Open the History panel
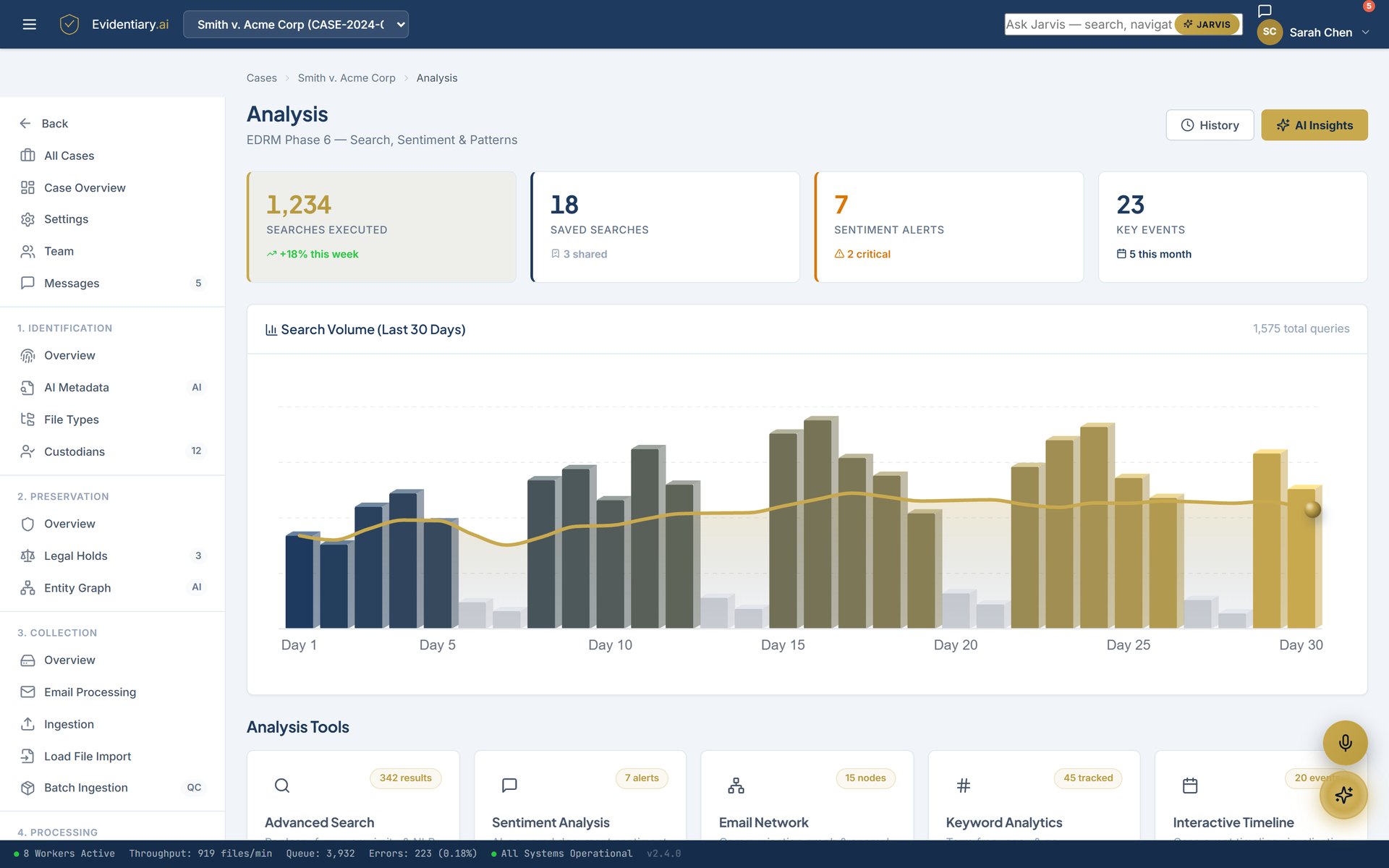This screenshot has width=1389, height=868. point(1210,125)
